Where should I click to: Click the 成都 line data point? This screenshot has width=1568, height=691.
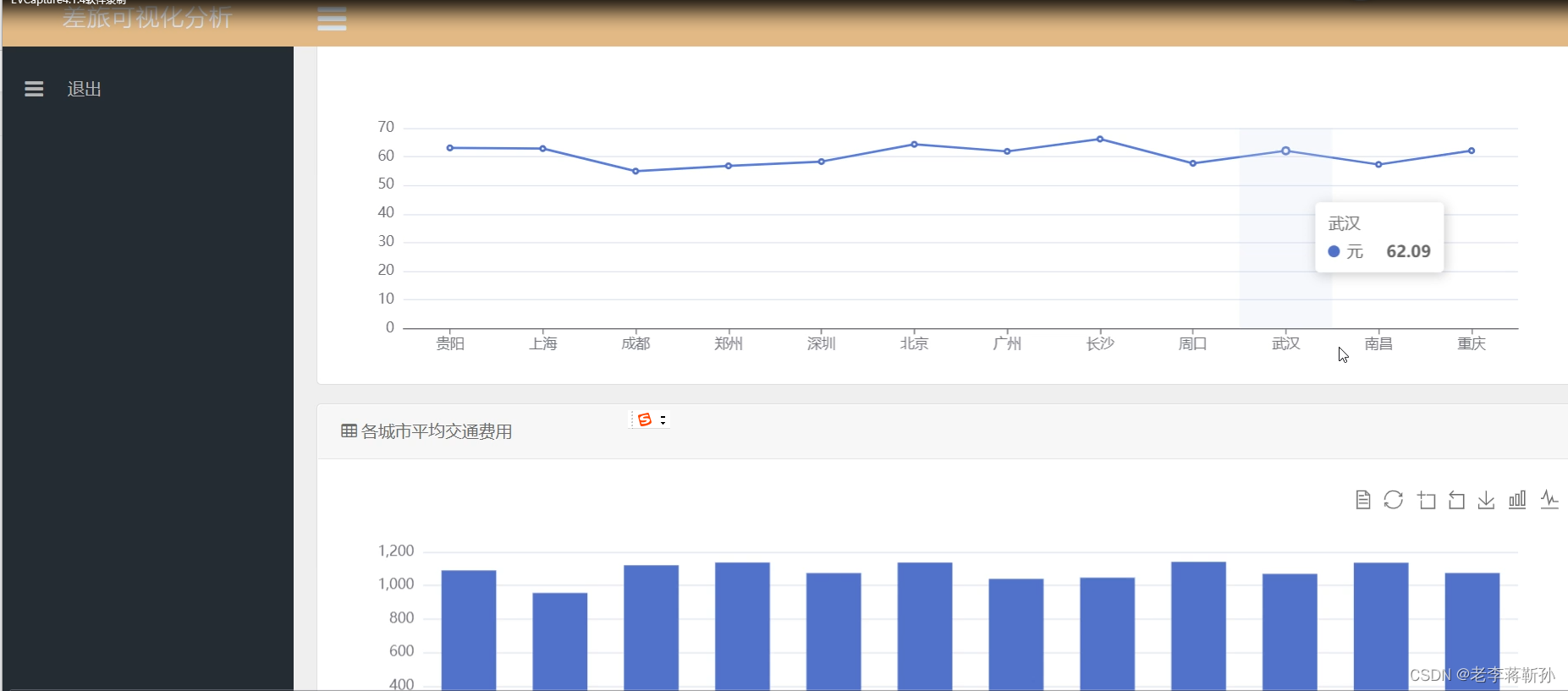click(x=636, y=171)
